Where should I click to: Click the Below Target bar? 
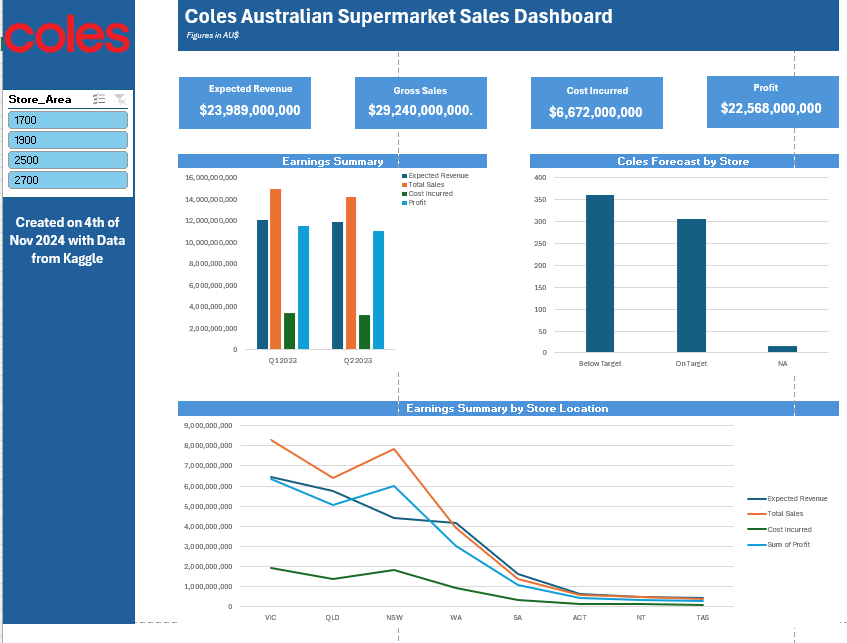(600, 273)
